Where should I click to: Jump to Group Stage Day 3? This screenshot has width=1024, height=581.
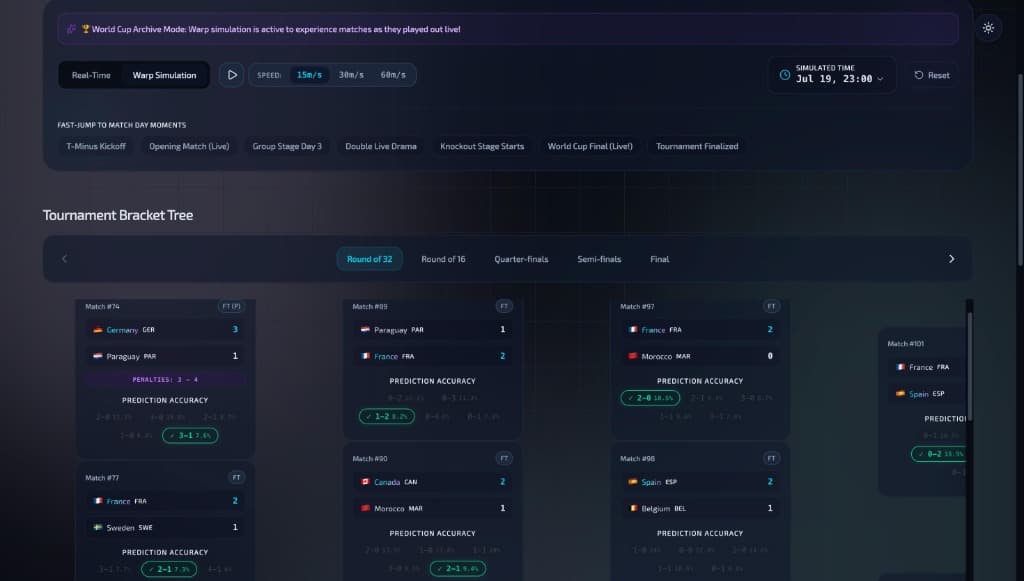coord(287,146)
